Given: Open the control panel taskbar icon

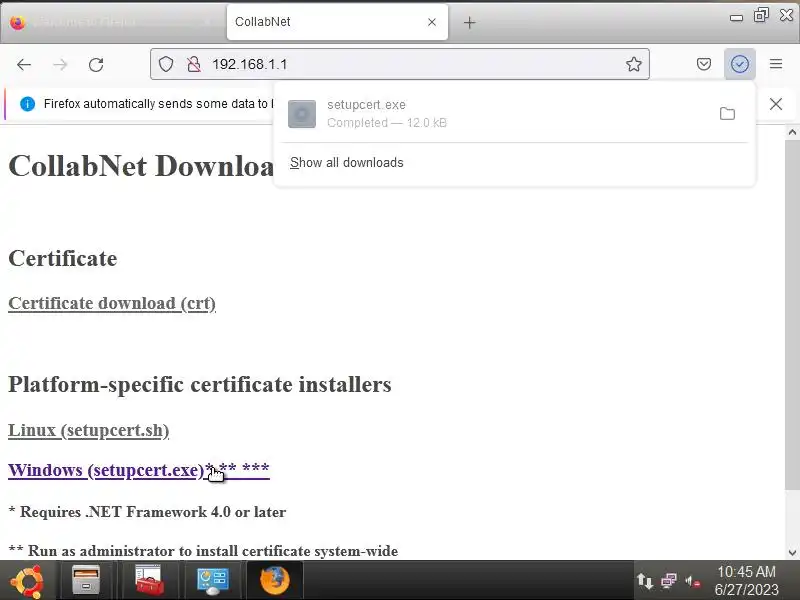Looking at the screenshot, I should tap(212, 580).
